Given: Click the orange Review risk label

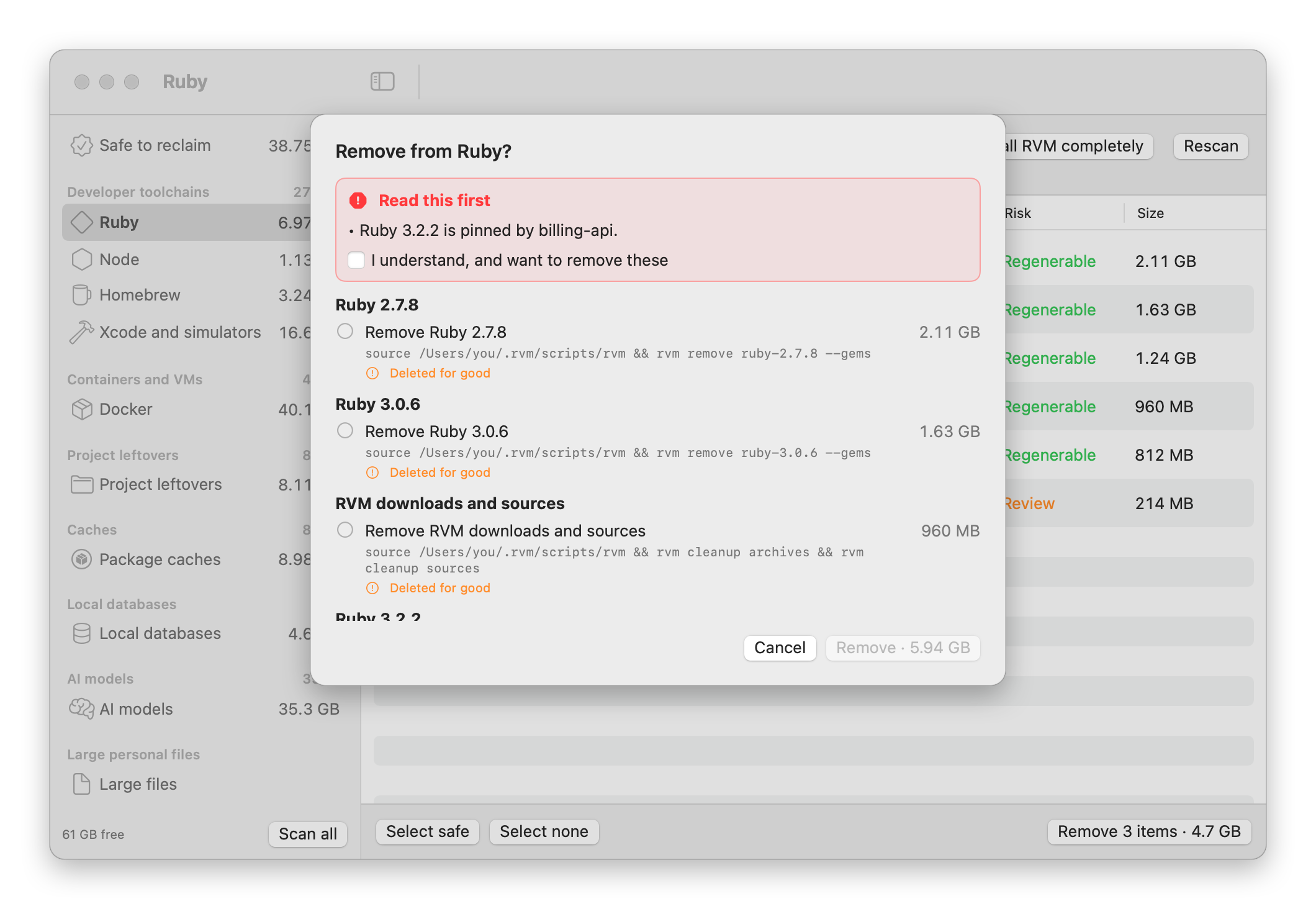Looking at the screenshot, I should (1029, 504).
